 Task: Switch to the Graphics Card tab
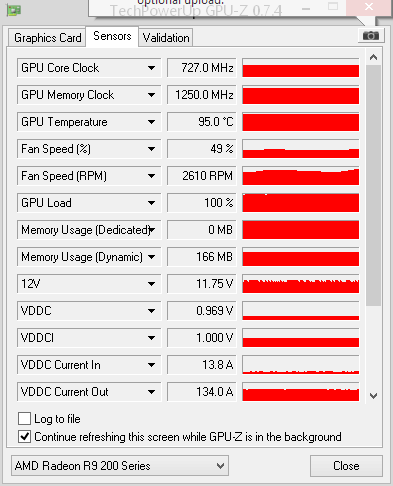click(47, 38)
